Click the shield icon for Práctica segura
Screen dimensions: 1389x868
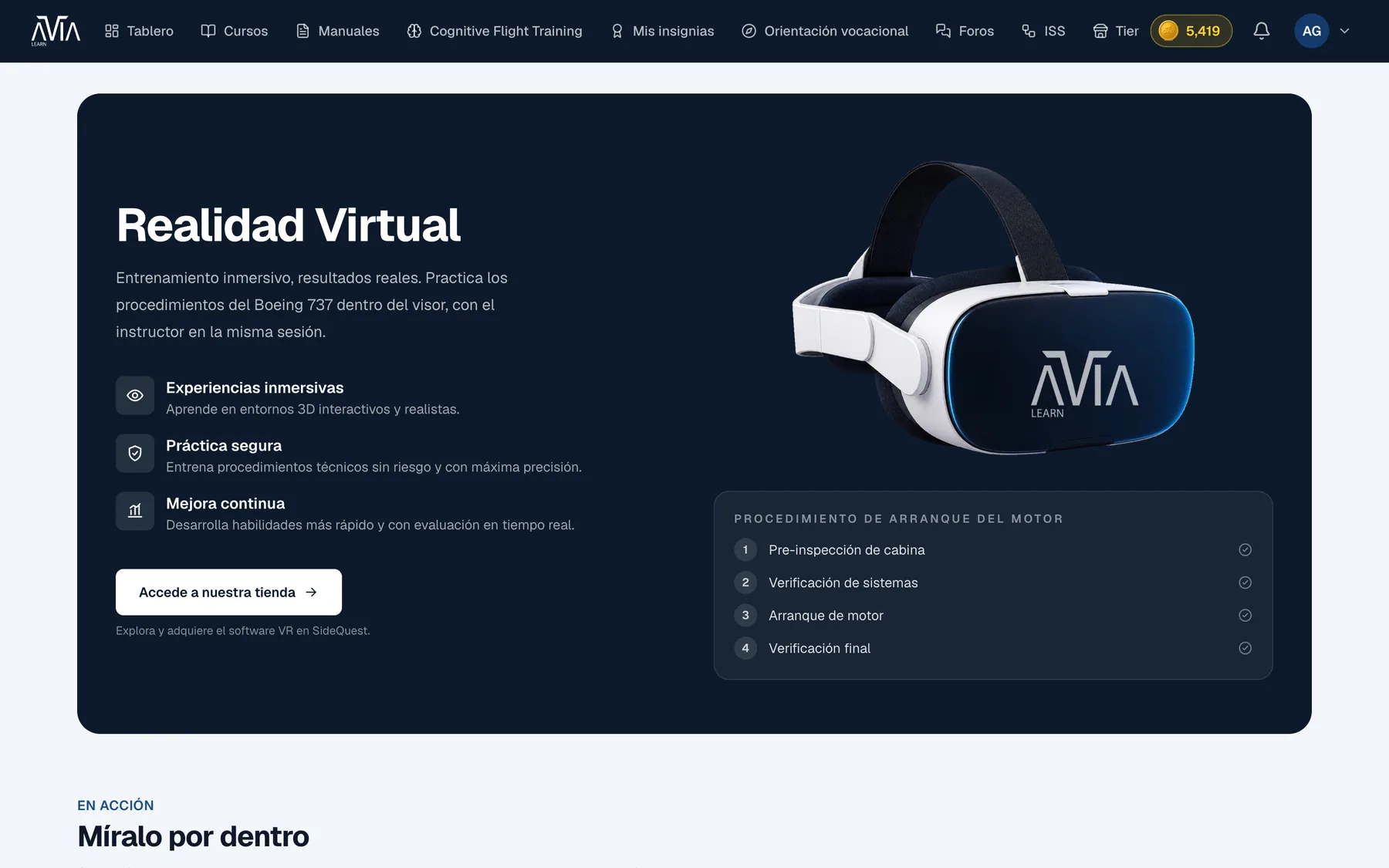(135, 453)
